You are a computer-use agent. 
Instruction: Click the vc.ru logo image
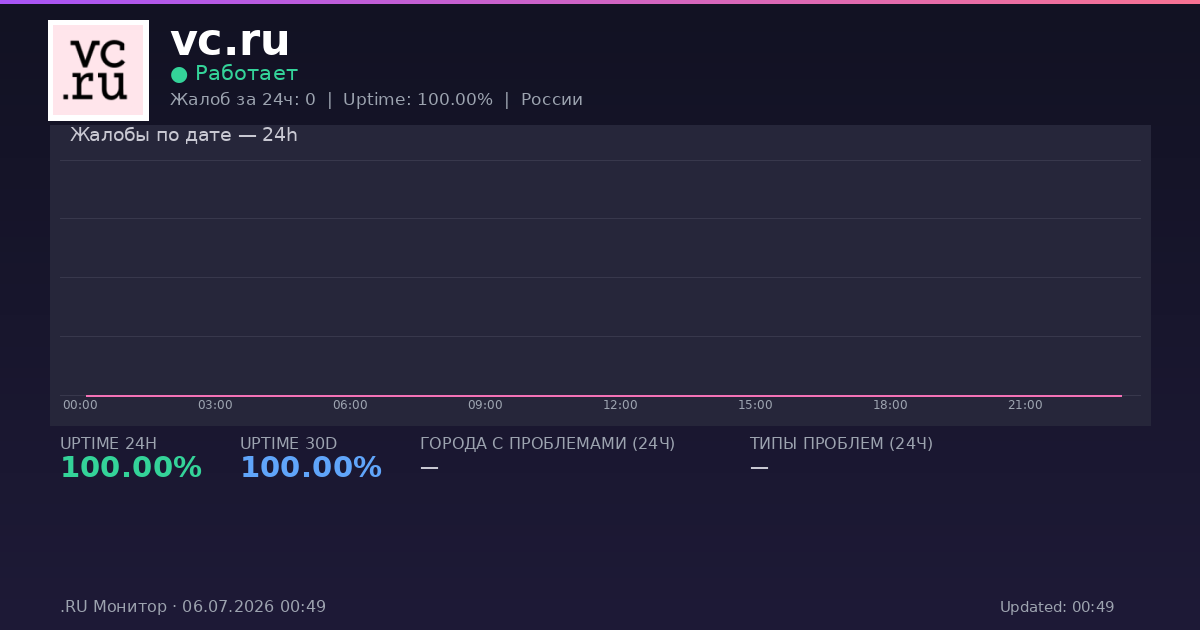tap(98, 70)
